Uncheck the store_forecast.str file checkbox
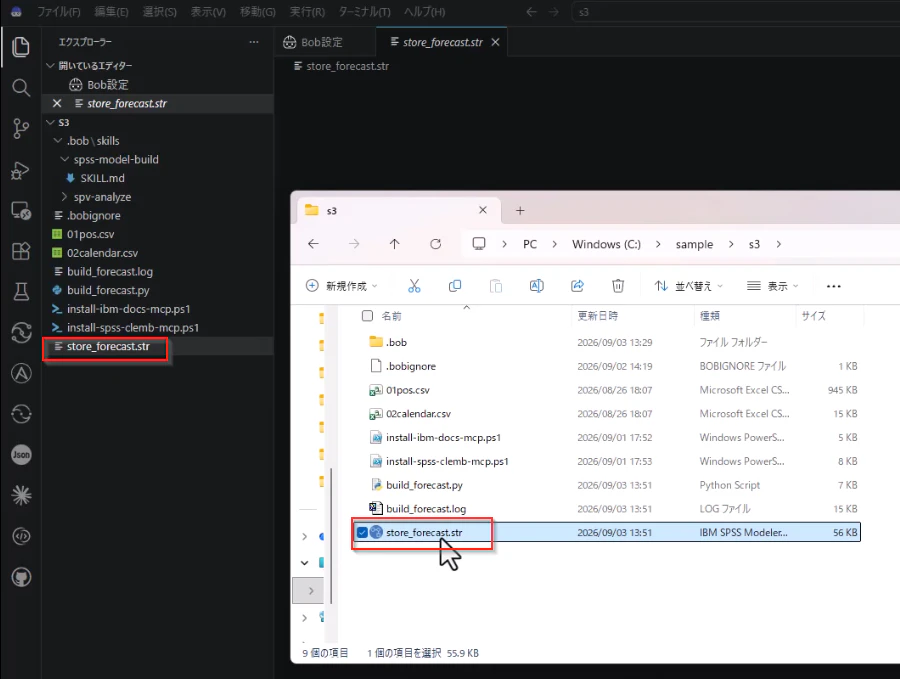 tap(362, 533)
